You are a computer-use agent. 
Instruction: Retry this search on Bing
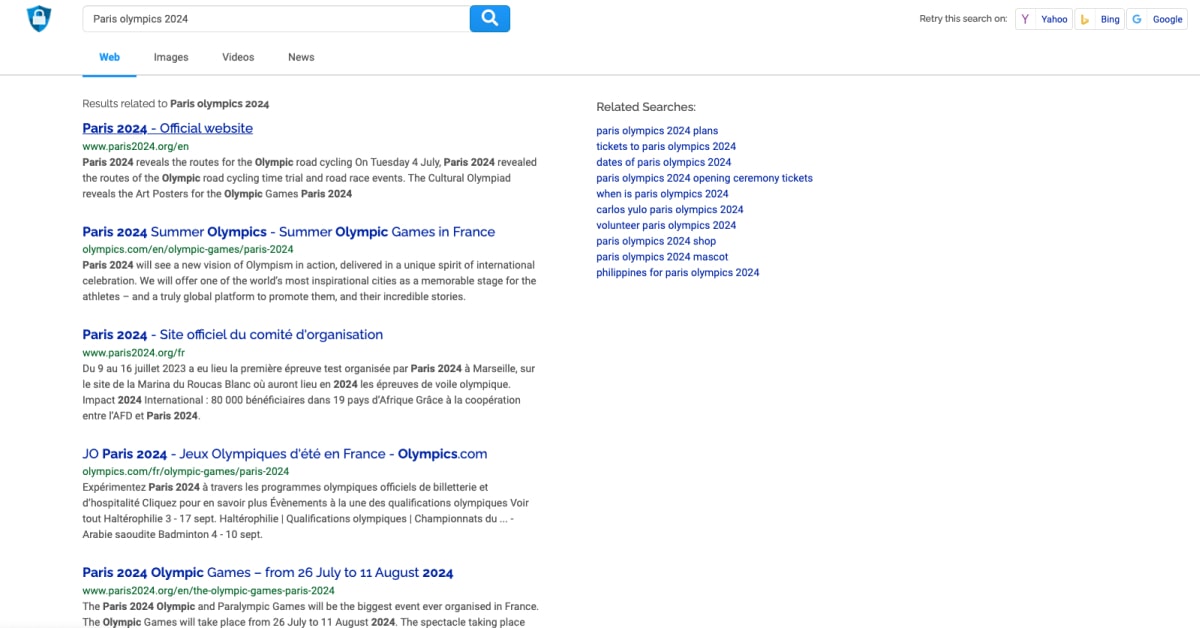click(1100, 18)
